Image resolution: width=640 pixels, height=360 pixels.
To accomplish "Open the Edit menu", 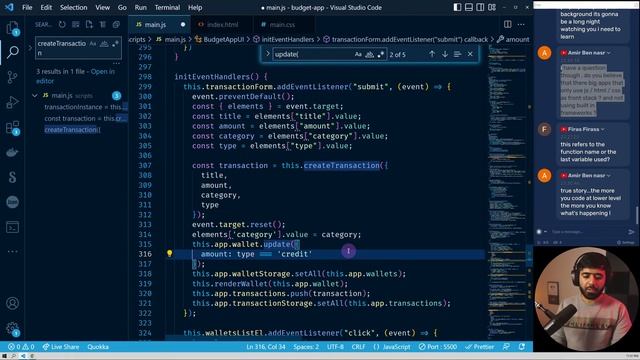I will [46, 7].
